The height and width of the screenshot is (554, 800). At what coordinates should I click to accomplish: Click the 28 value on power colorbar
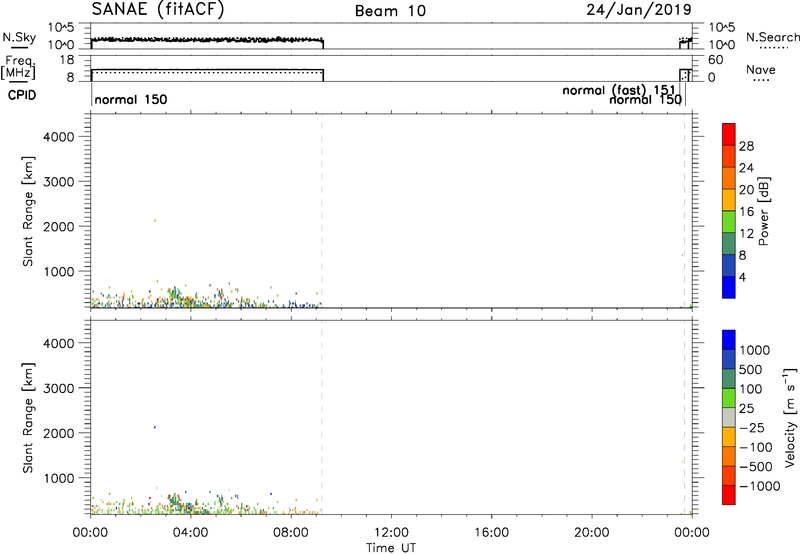click(746, 146)
